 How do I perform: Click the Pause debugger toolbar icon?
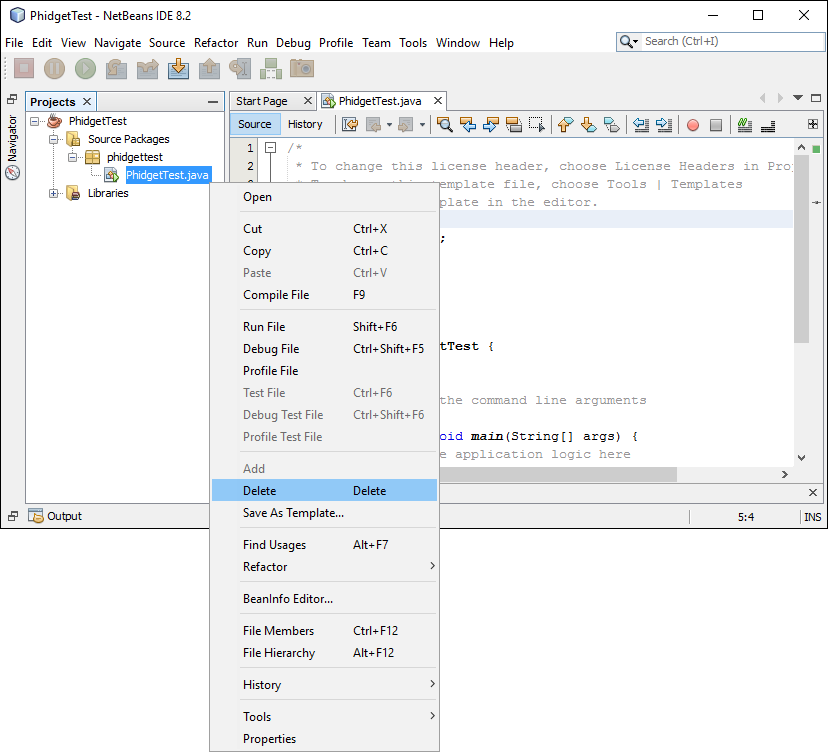54,68
